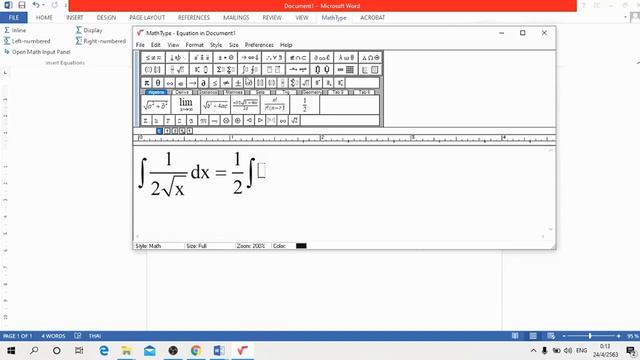The width and height of the screenshot is (640, 360).
Task: Open Chrome from the Windows taskbar
Action: pyautogui.click(x=196, y=351)
